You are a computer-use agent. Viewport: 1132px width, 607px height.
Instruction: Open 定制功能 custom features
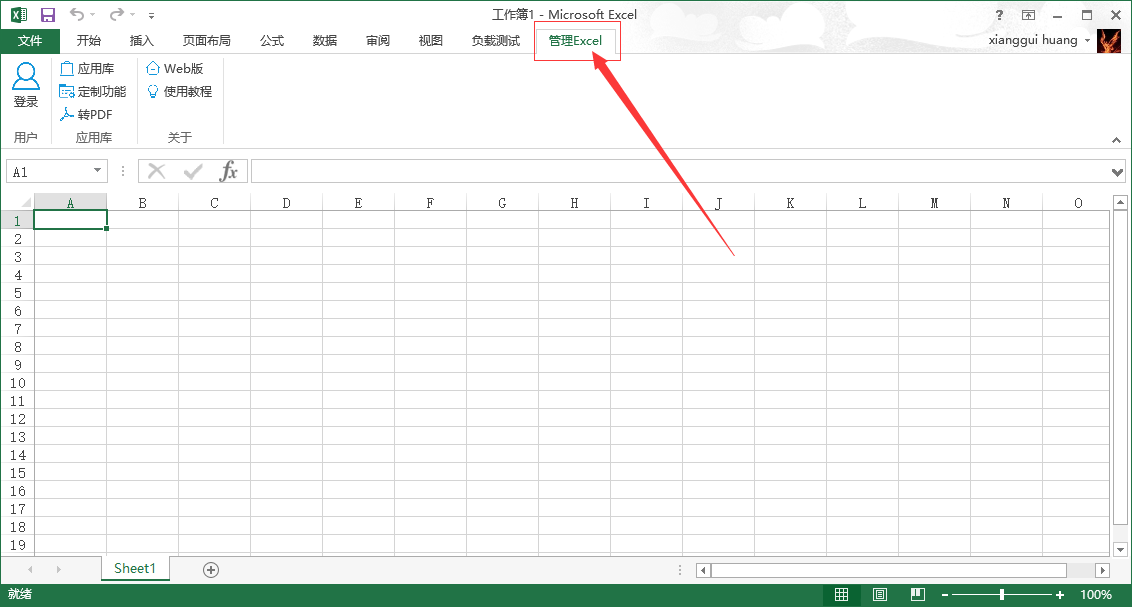(92, 92)
